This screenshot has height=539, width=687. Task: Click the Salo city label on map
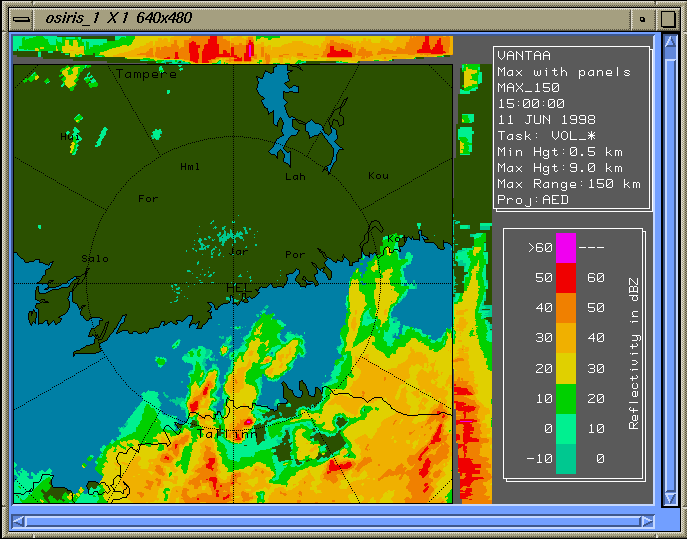[95, 258]
